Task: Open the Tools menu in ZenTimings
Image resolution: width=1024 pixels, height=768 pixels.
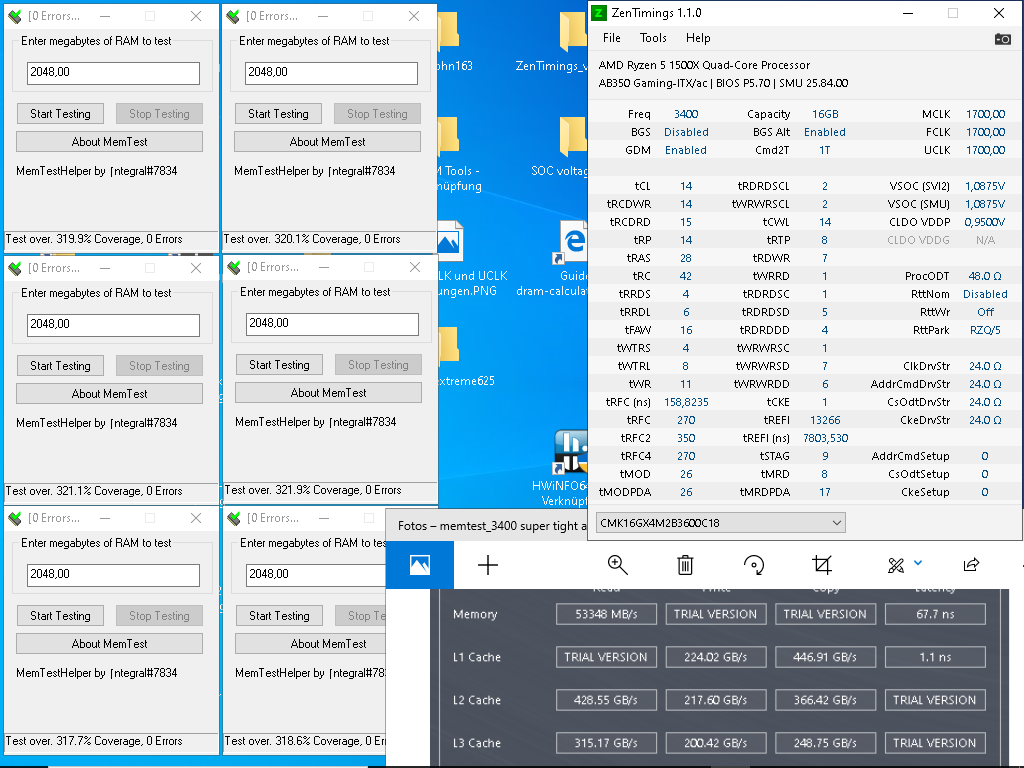Action: pyautogui.click(x=653, y=38)
